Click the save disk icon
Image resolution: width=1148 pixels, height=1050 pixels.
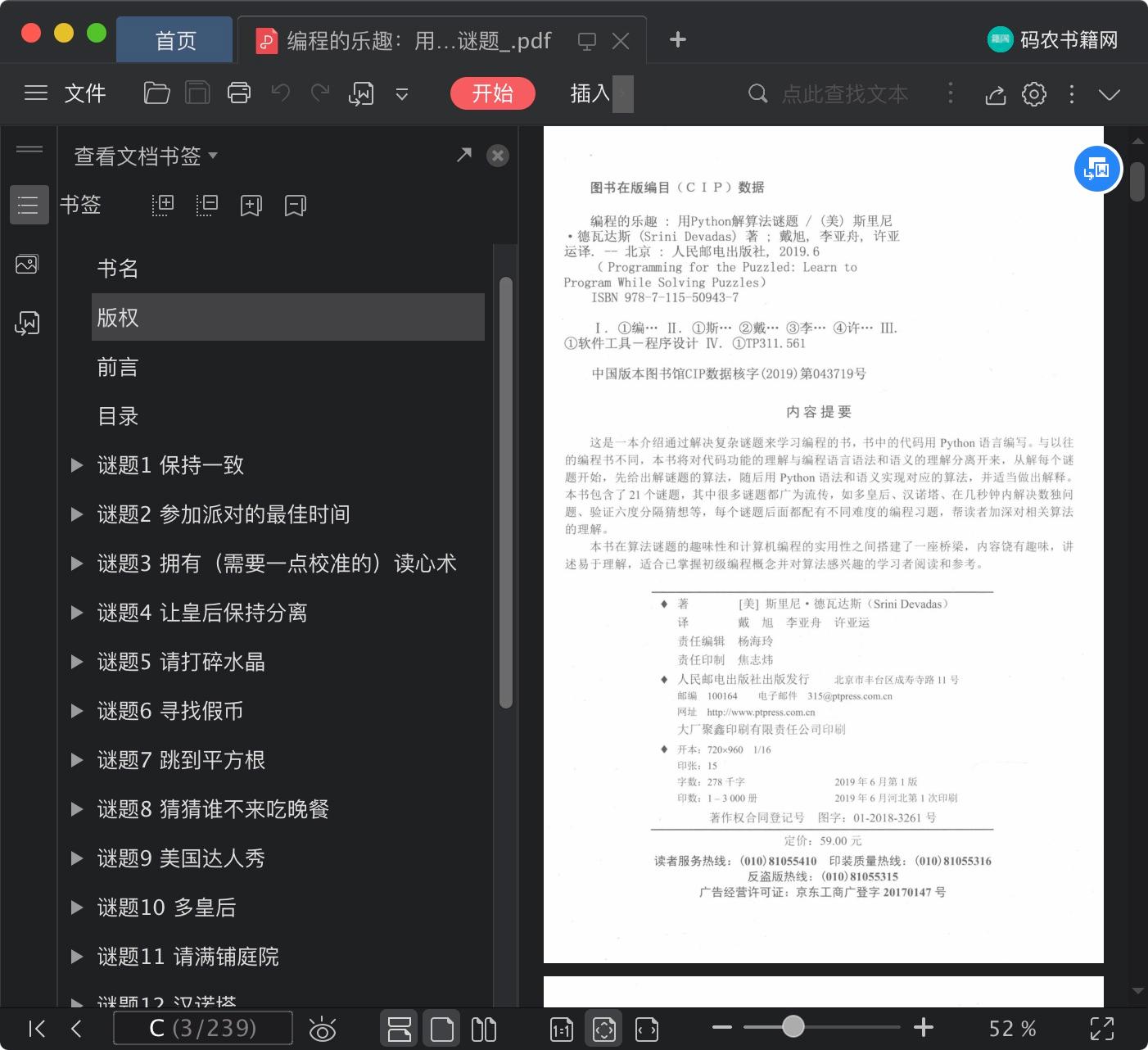point(197,93)
